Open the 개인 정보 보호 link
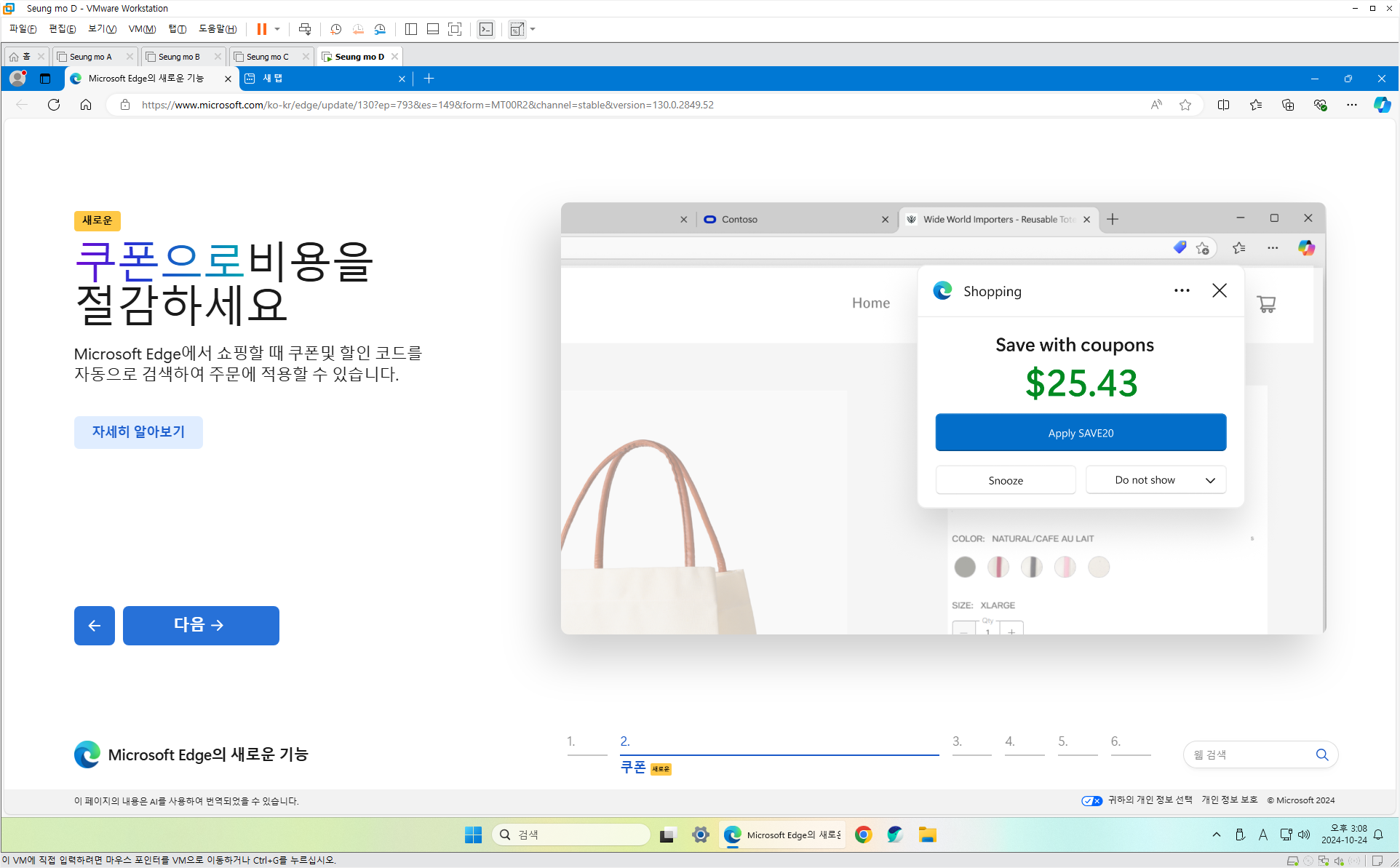 coord(1230,800)
